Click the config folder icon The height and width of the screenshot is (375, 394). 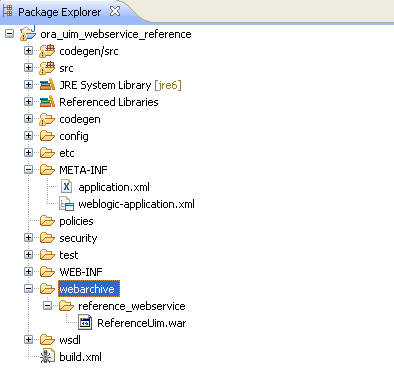coord(47,136)
